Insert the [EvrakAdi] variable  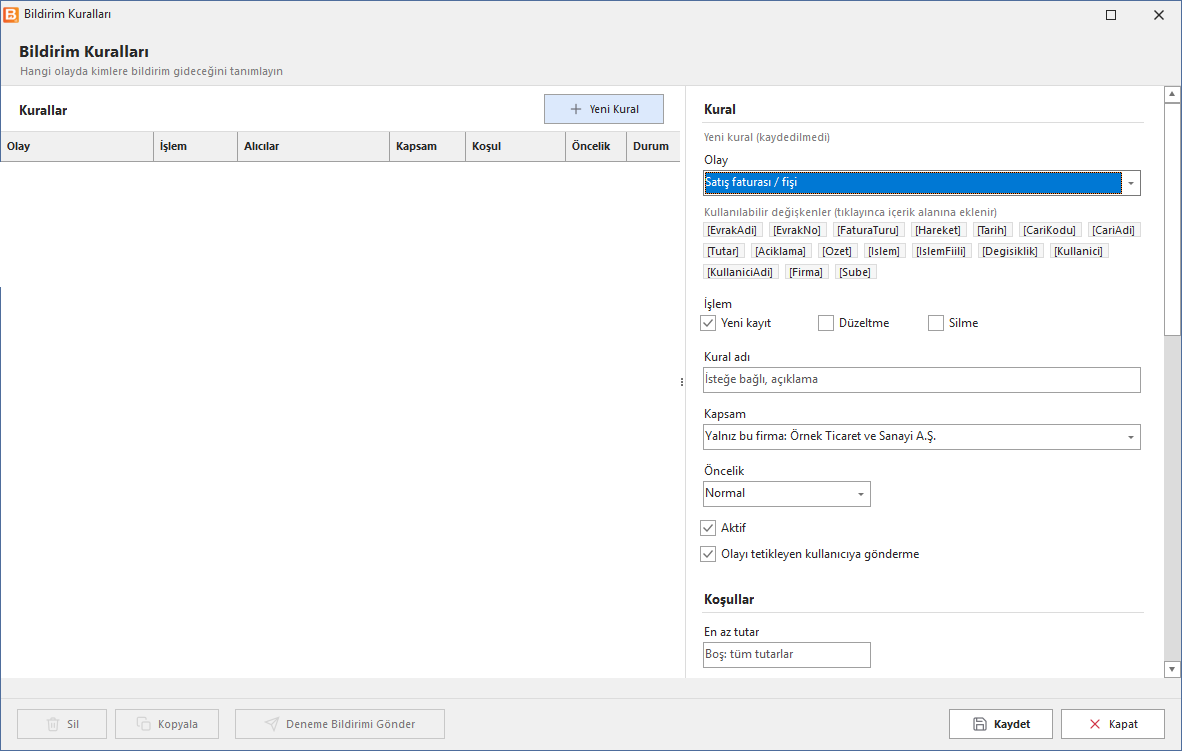[x=732, y=230]
